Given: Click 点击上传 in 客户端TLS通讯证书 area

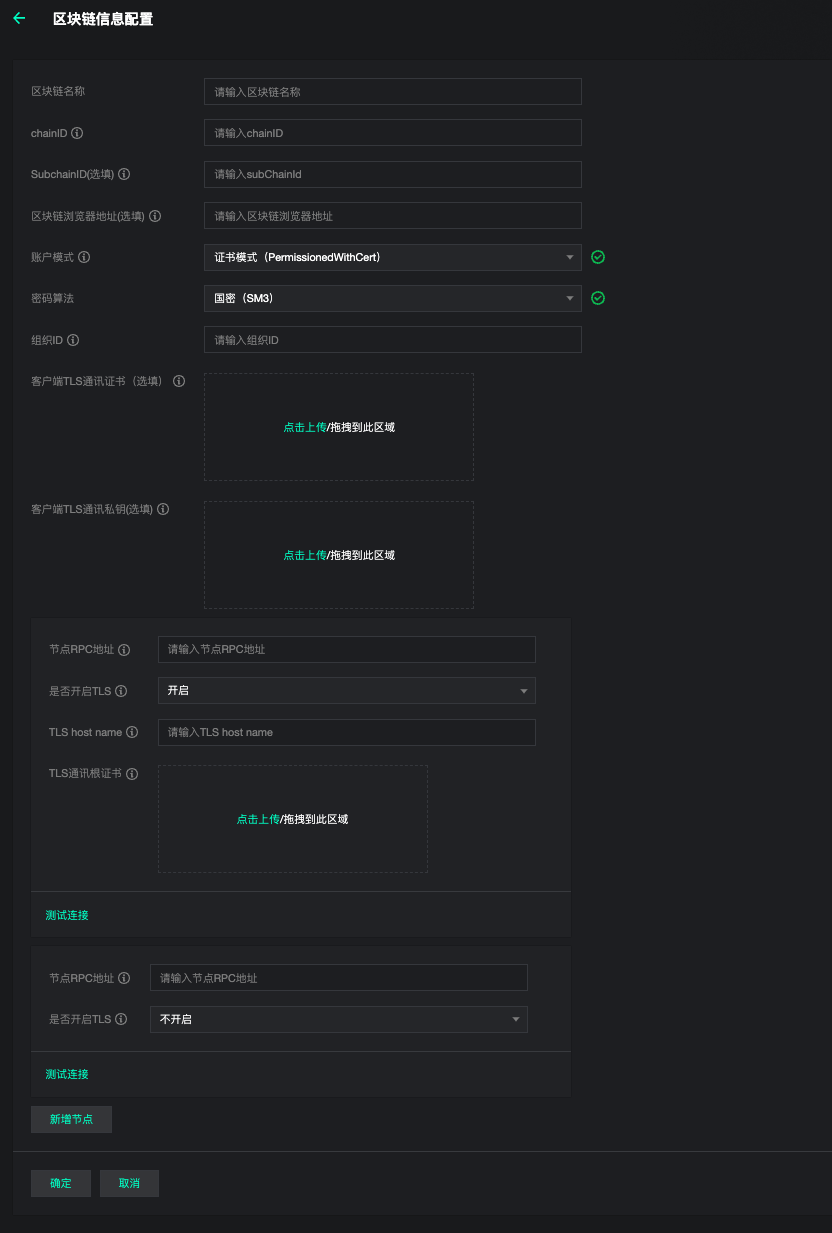Looking at the screenshot, I should [304, 427].
